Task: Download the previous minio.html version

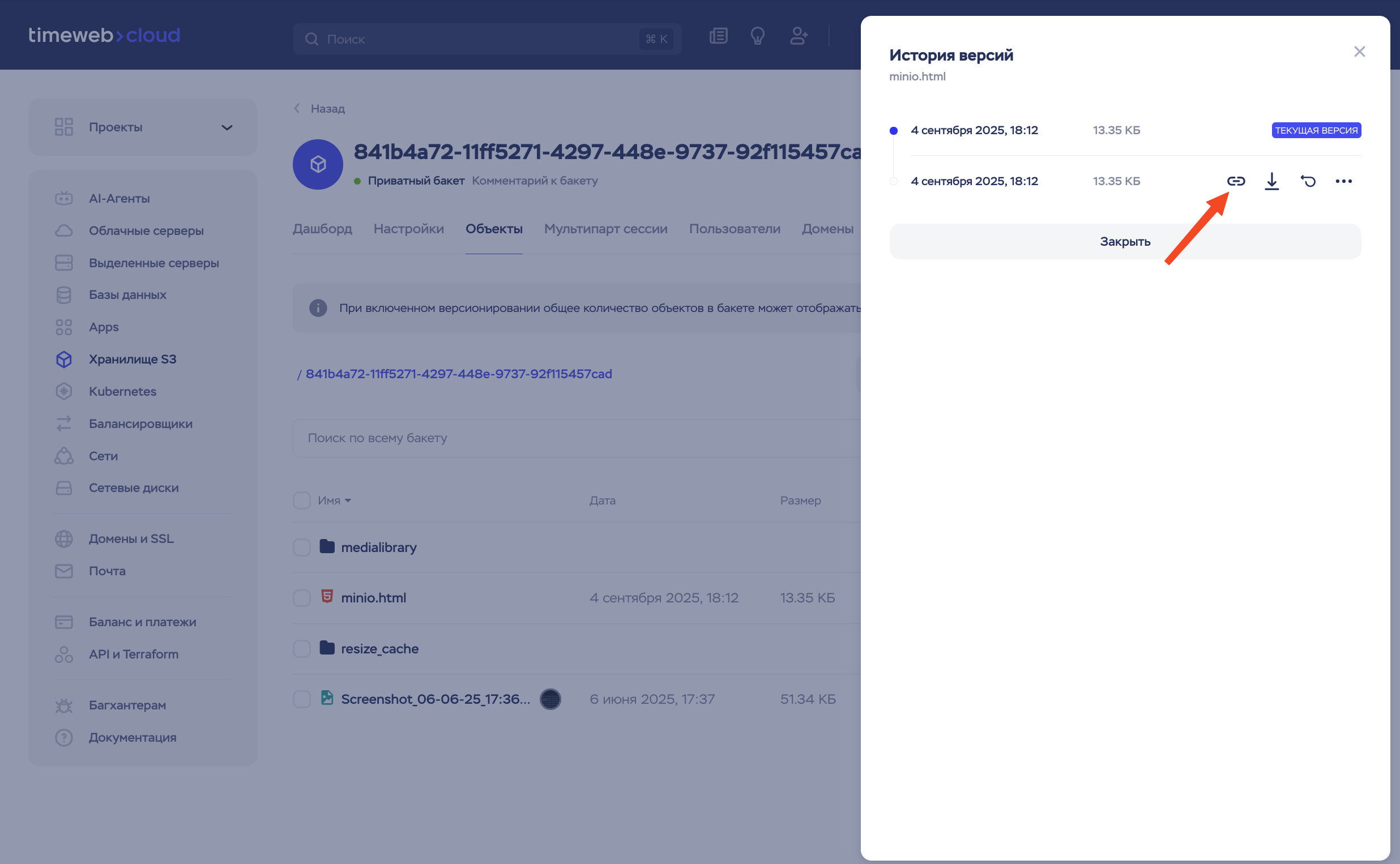Action: tap(1271, 181)
